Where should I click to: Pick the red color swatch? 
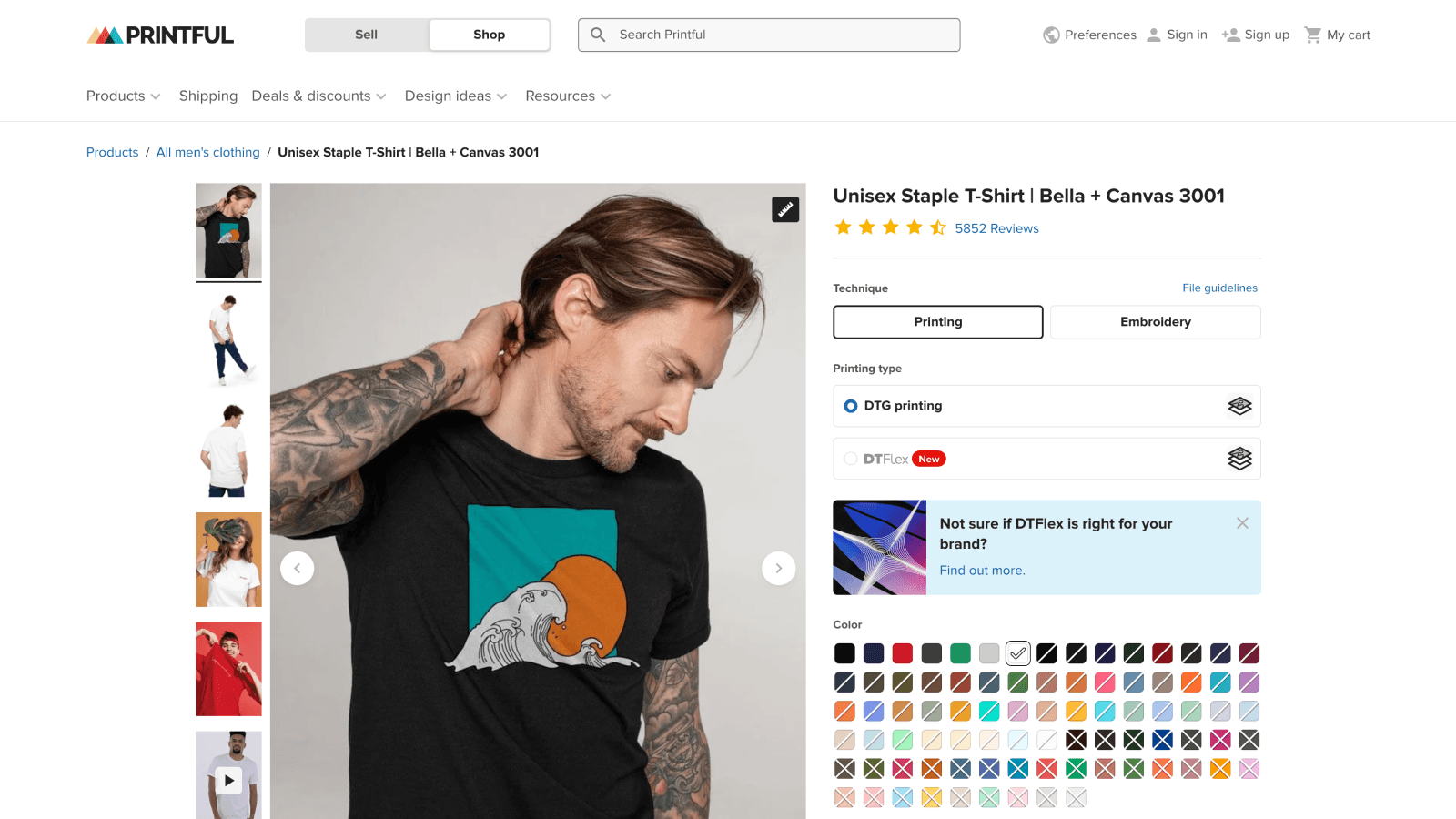point(902,653)
